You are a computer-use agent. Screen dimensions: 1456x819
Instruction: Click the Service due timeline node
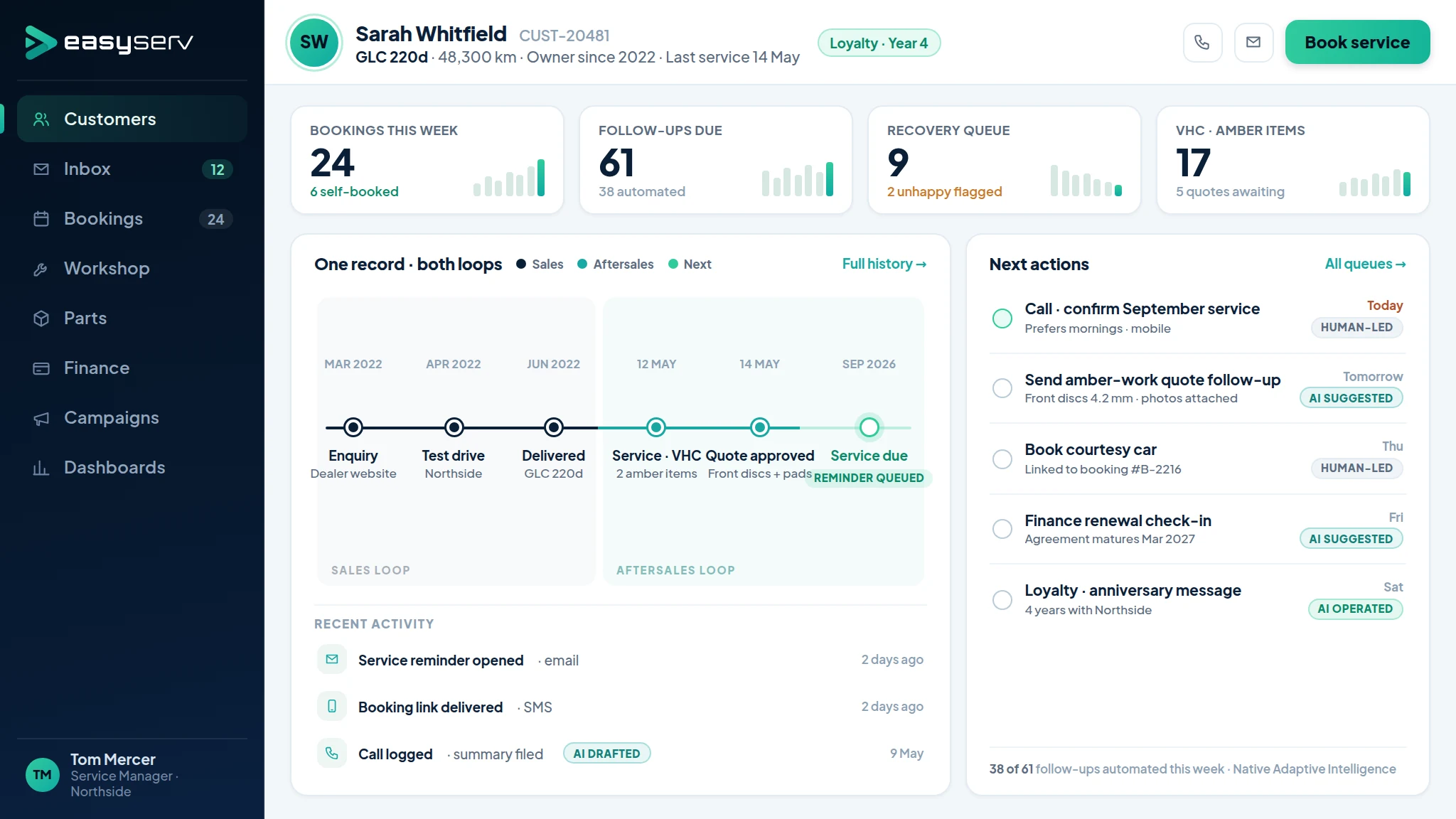869,427
